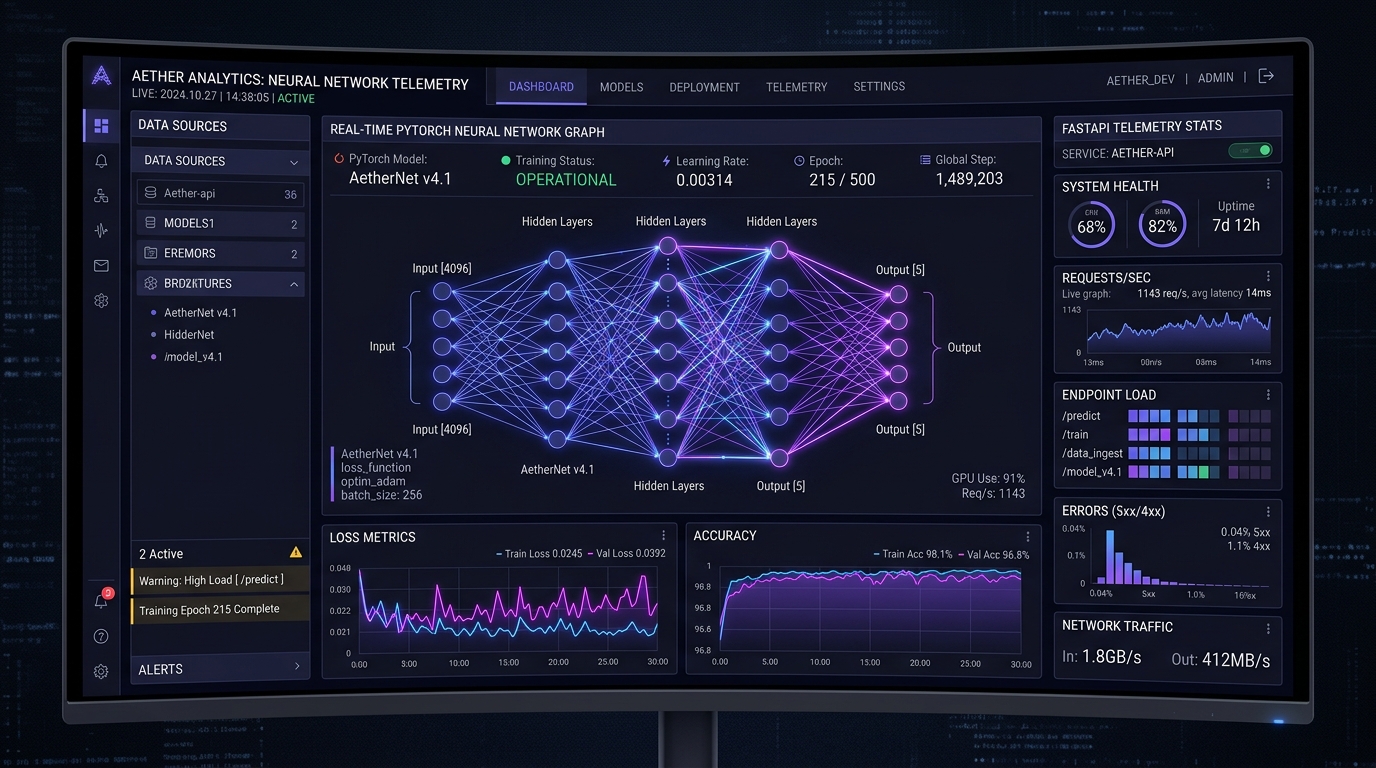Open Accuracy panel three-dot menu

coord(1027,536)
